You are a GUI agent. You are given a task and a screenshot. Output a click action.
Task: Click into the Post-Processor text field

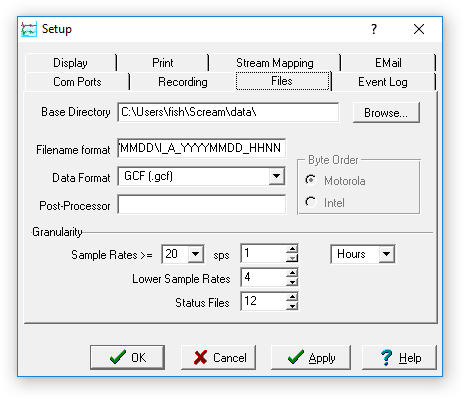[x=202, y=205]
